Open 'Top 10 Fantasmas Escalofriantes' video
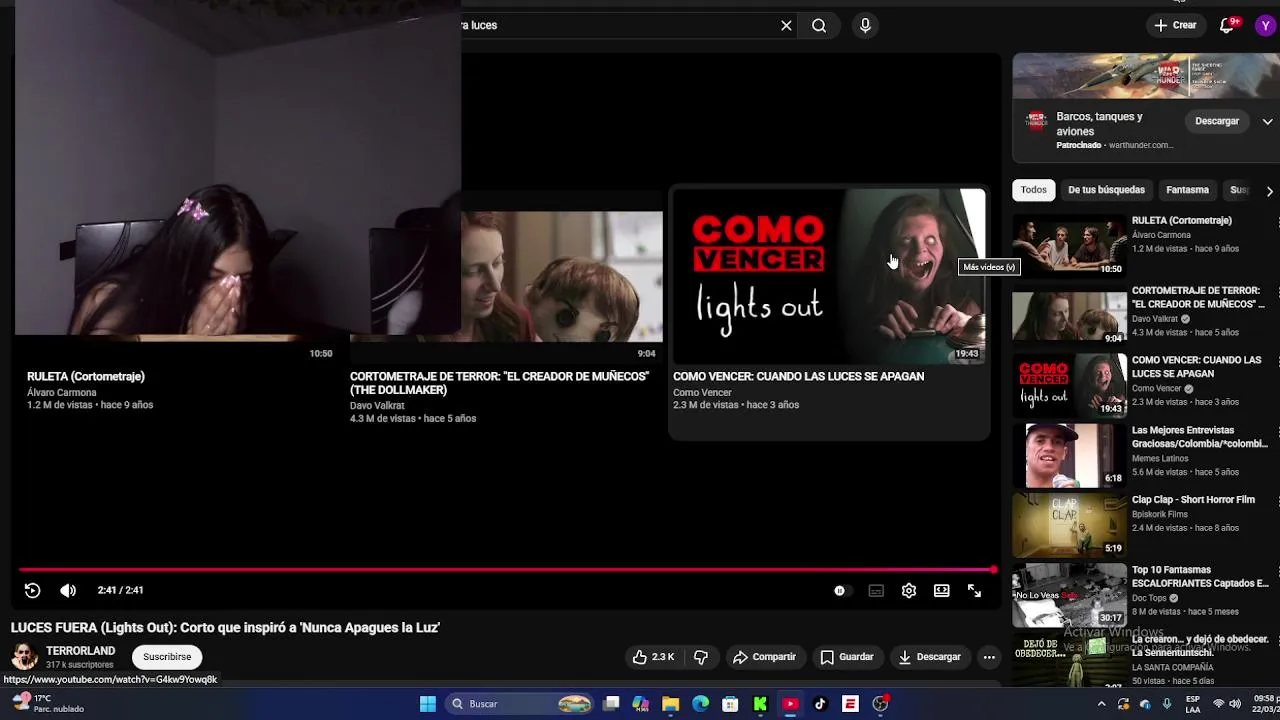The width and height of the screenshot is (1280, 720). (x=1199, y=576)
